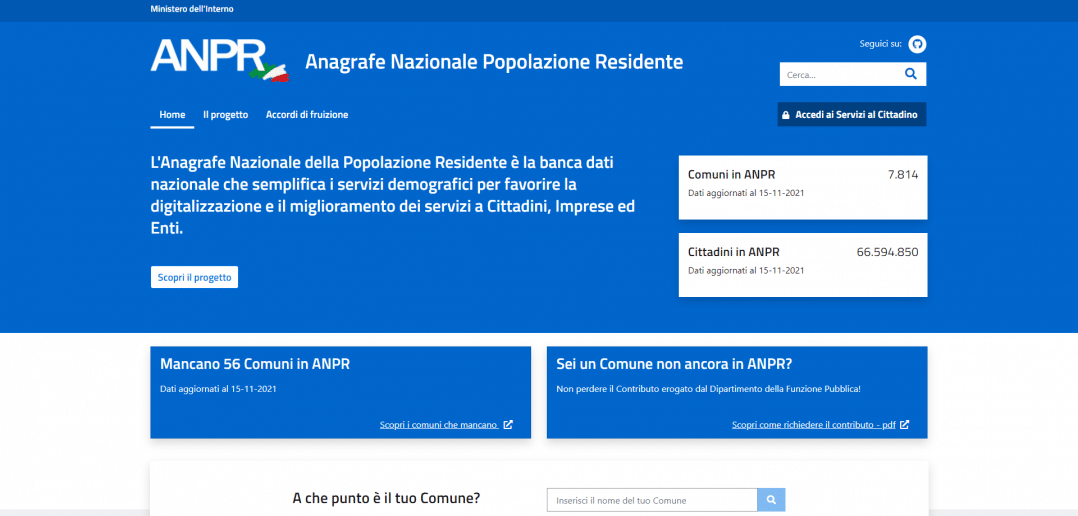
Task: Click the Anagrafe Nazionale Popolazione Residente title
Action: [x=494, y=62]
